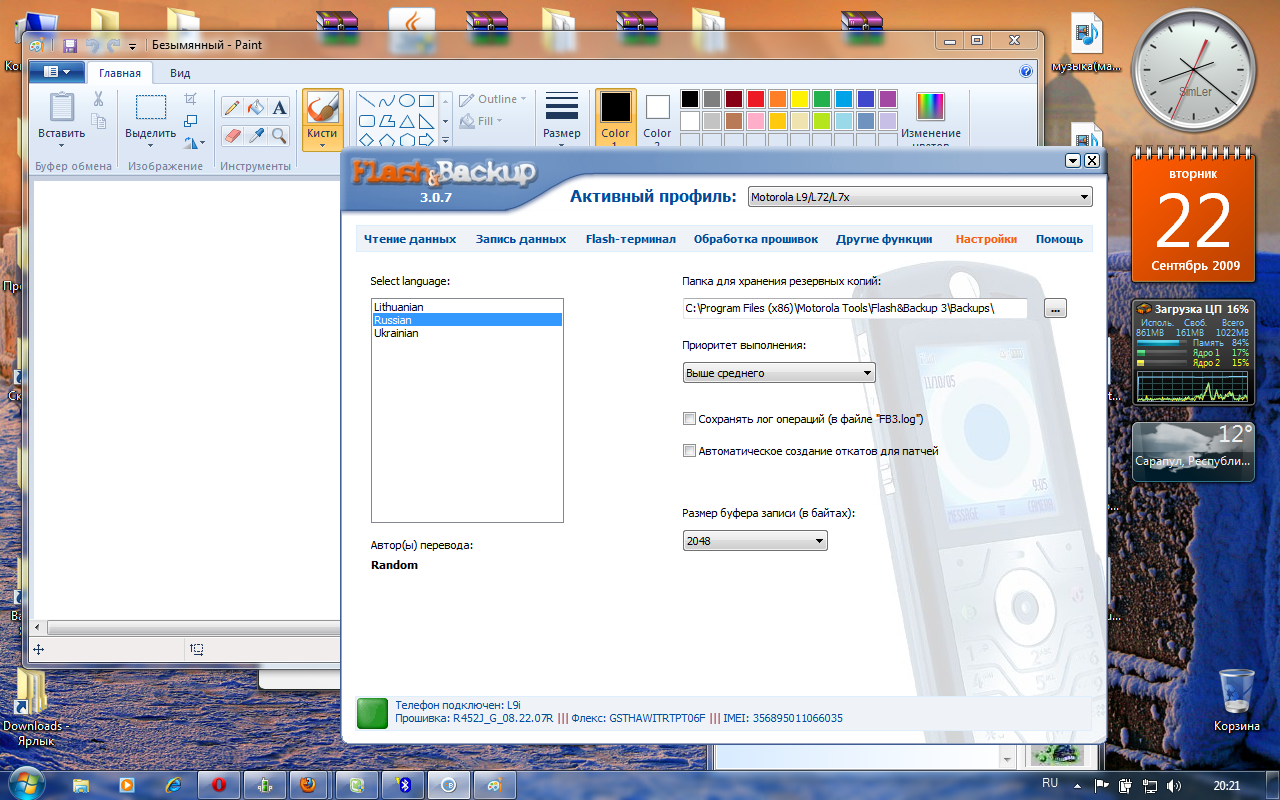Select the Rectangle shape in Paint shapes
1280x800 pixels.
pyautogui.click(x=426, y=101)
